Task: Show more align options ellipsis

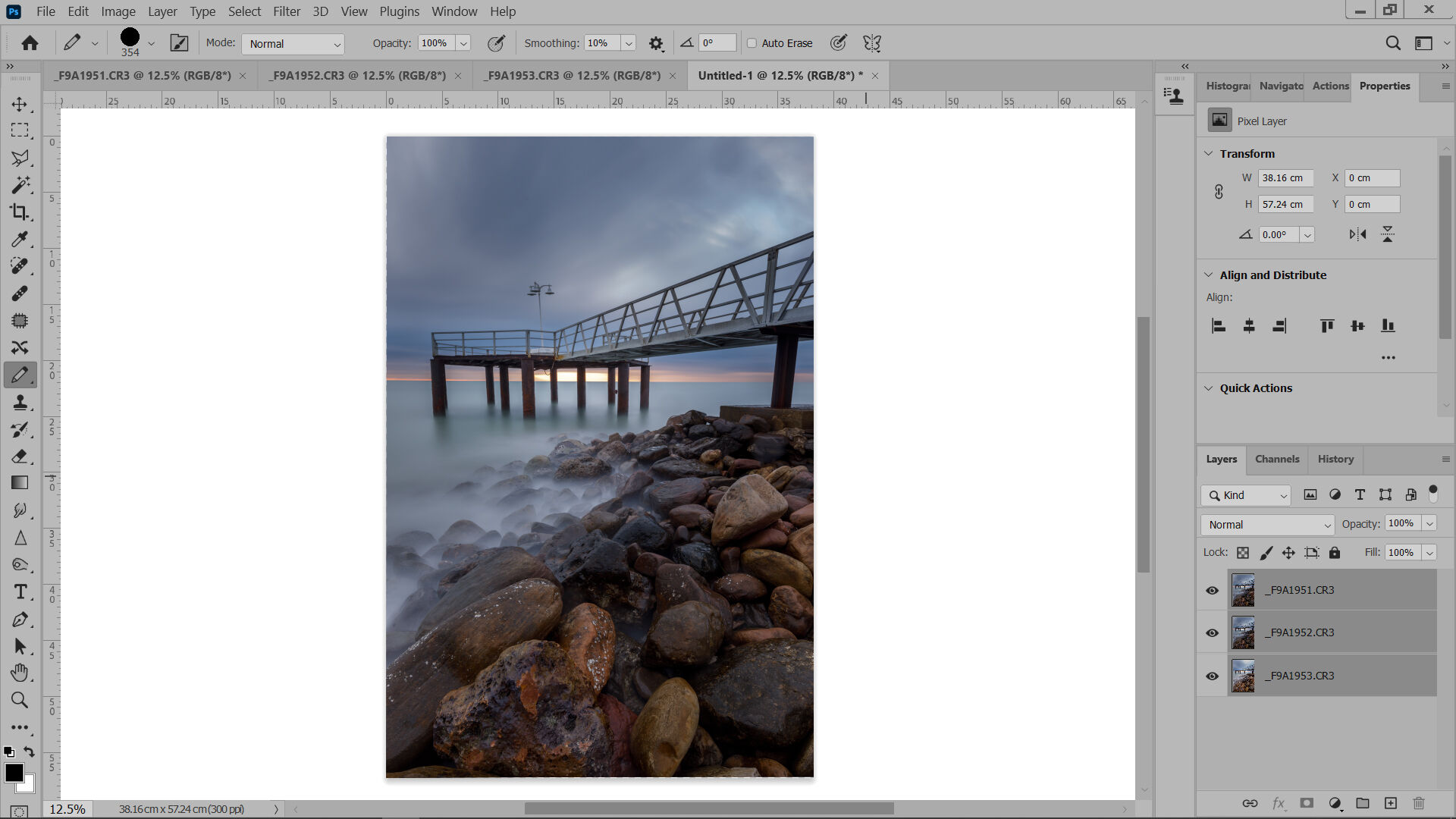Action: pyautogui.click(x=1389, y=357)
